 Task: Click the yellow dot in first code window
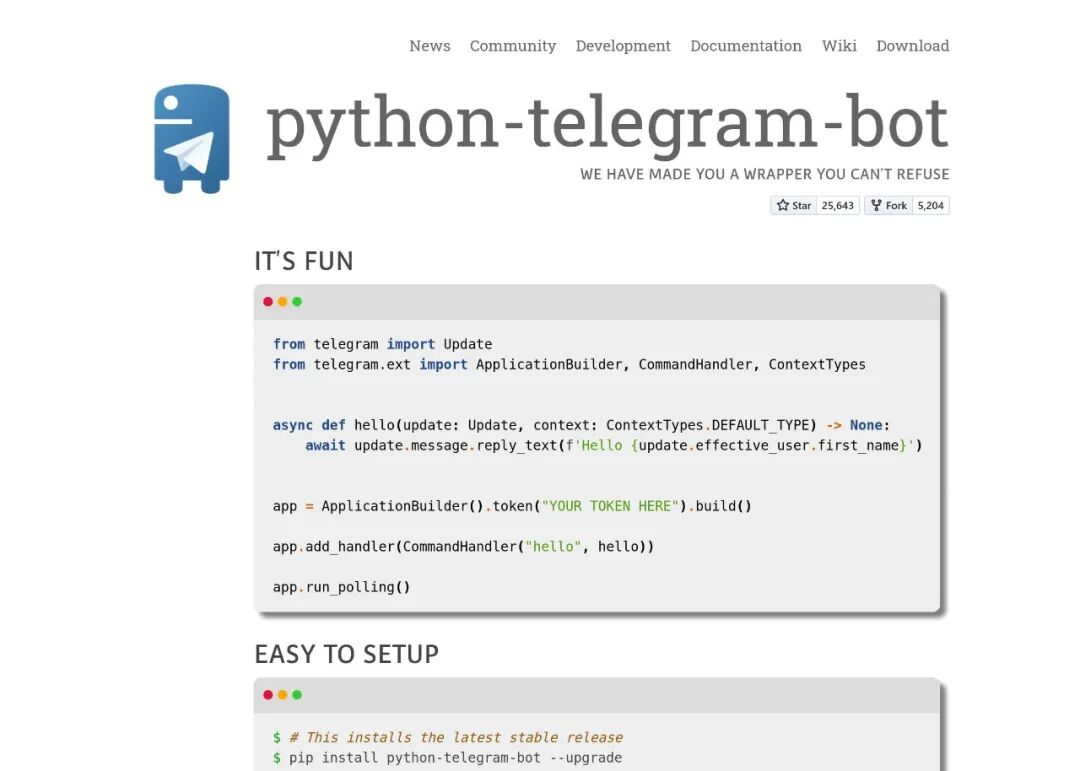282,302
